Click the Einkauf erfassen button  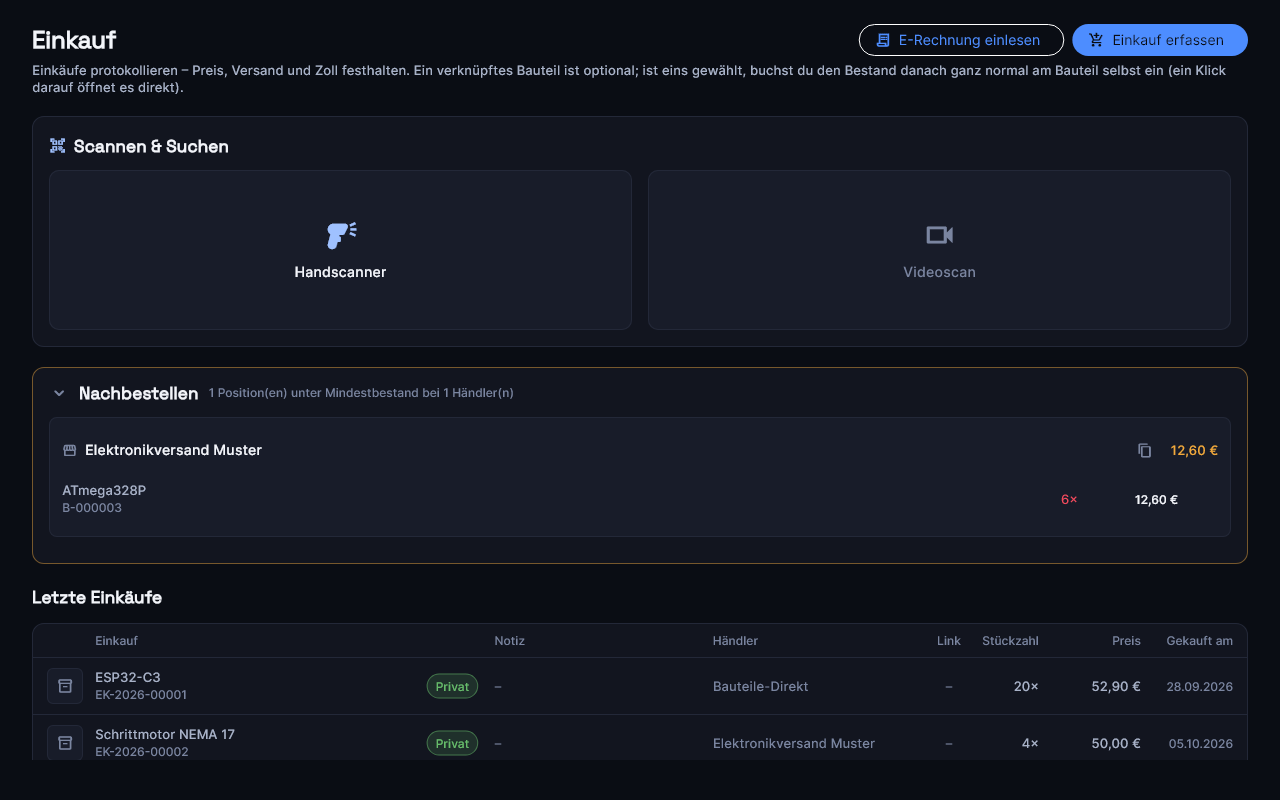pos(1160,40)
